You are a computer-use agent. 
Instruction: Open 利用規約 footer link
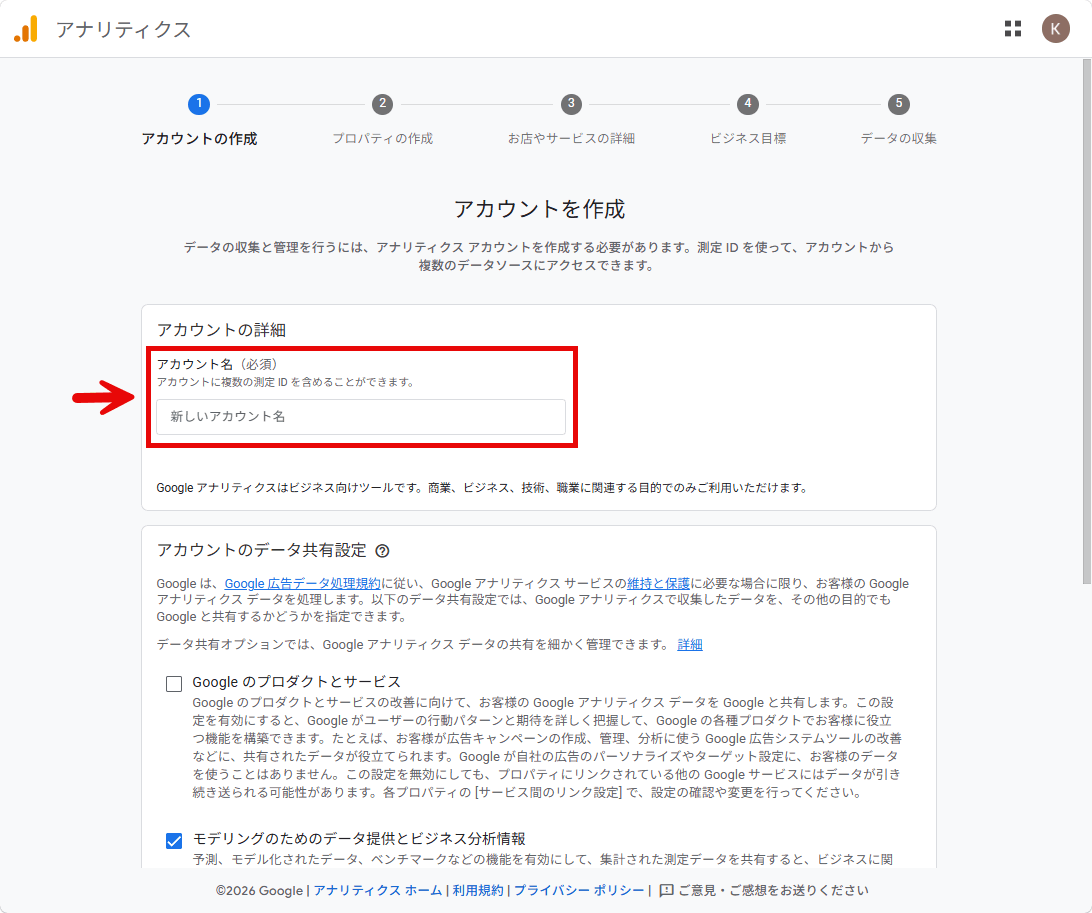pyautogui.click(x=478, y=890)
